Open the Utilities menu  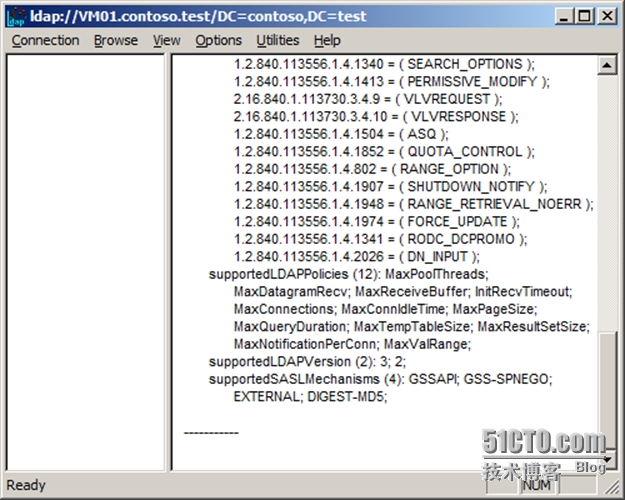[278, 40]
